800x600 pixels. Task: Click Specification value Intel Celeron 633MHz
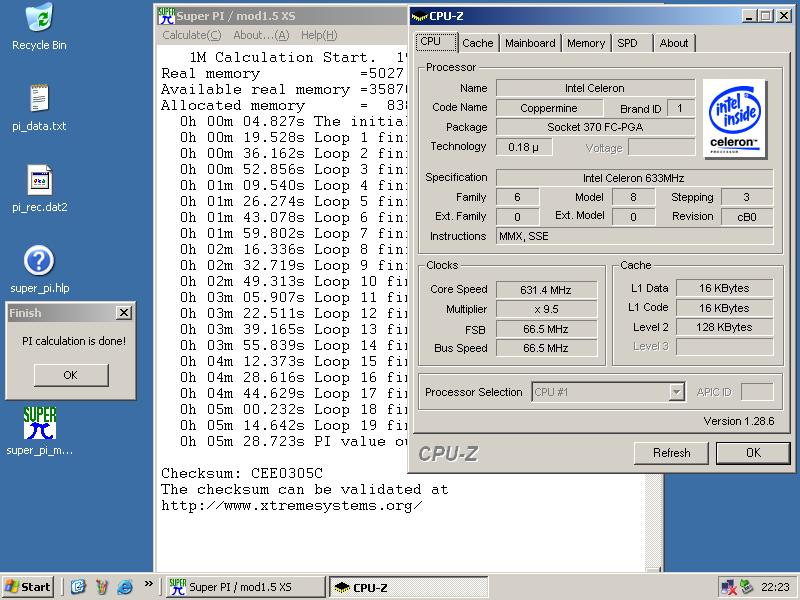click(x=634, y=178)
